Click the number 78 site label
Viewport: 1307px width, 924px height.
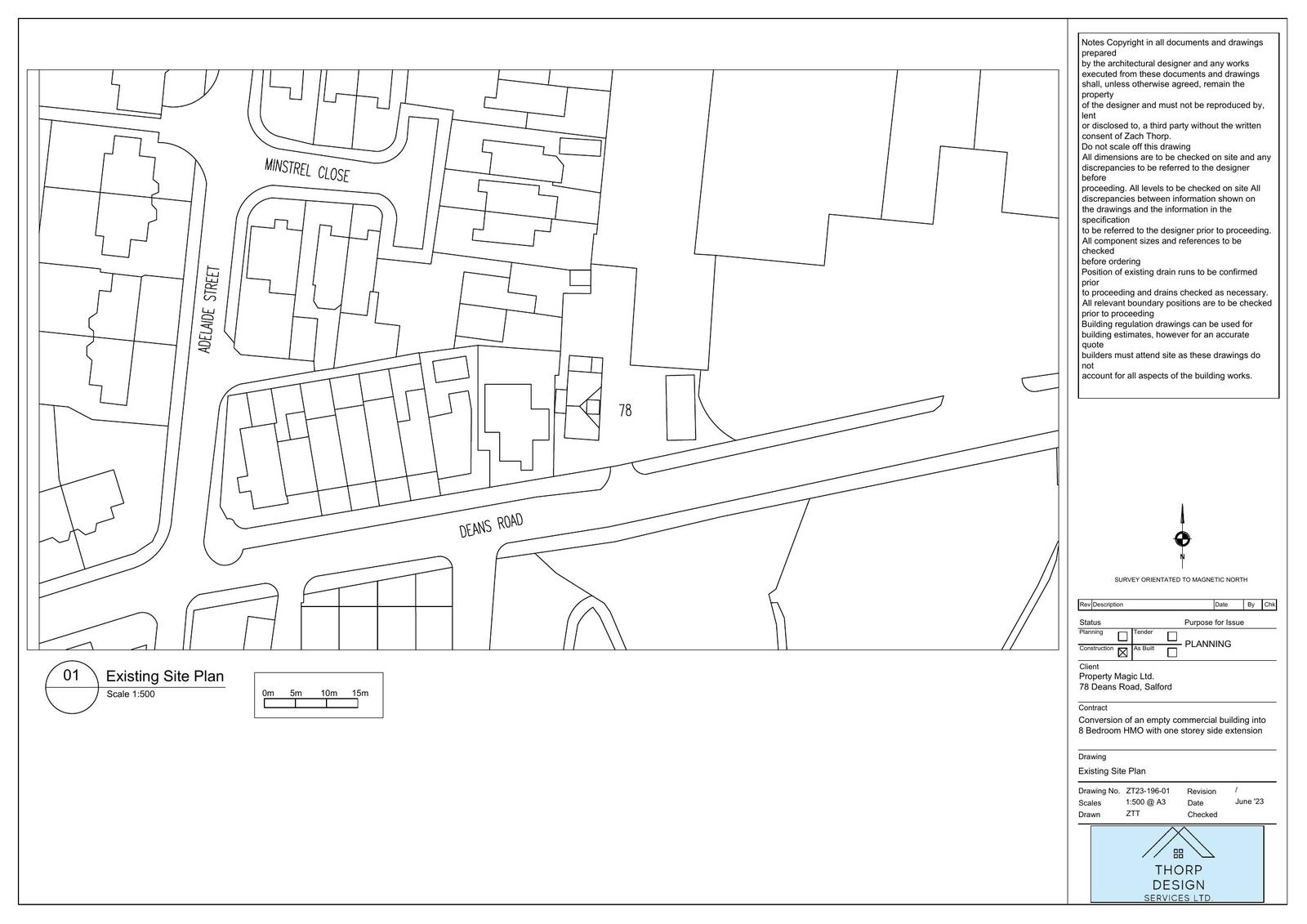[625, 410]
